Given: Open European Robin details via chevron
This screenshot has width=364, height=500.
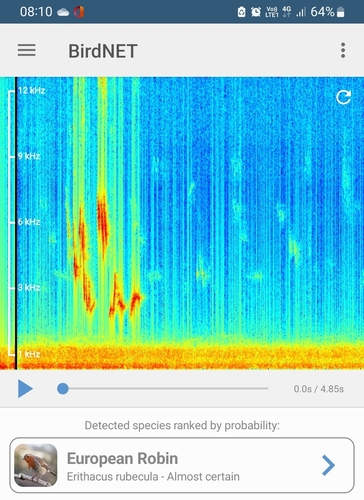Looking at the screenshot, I should (328, 465).
